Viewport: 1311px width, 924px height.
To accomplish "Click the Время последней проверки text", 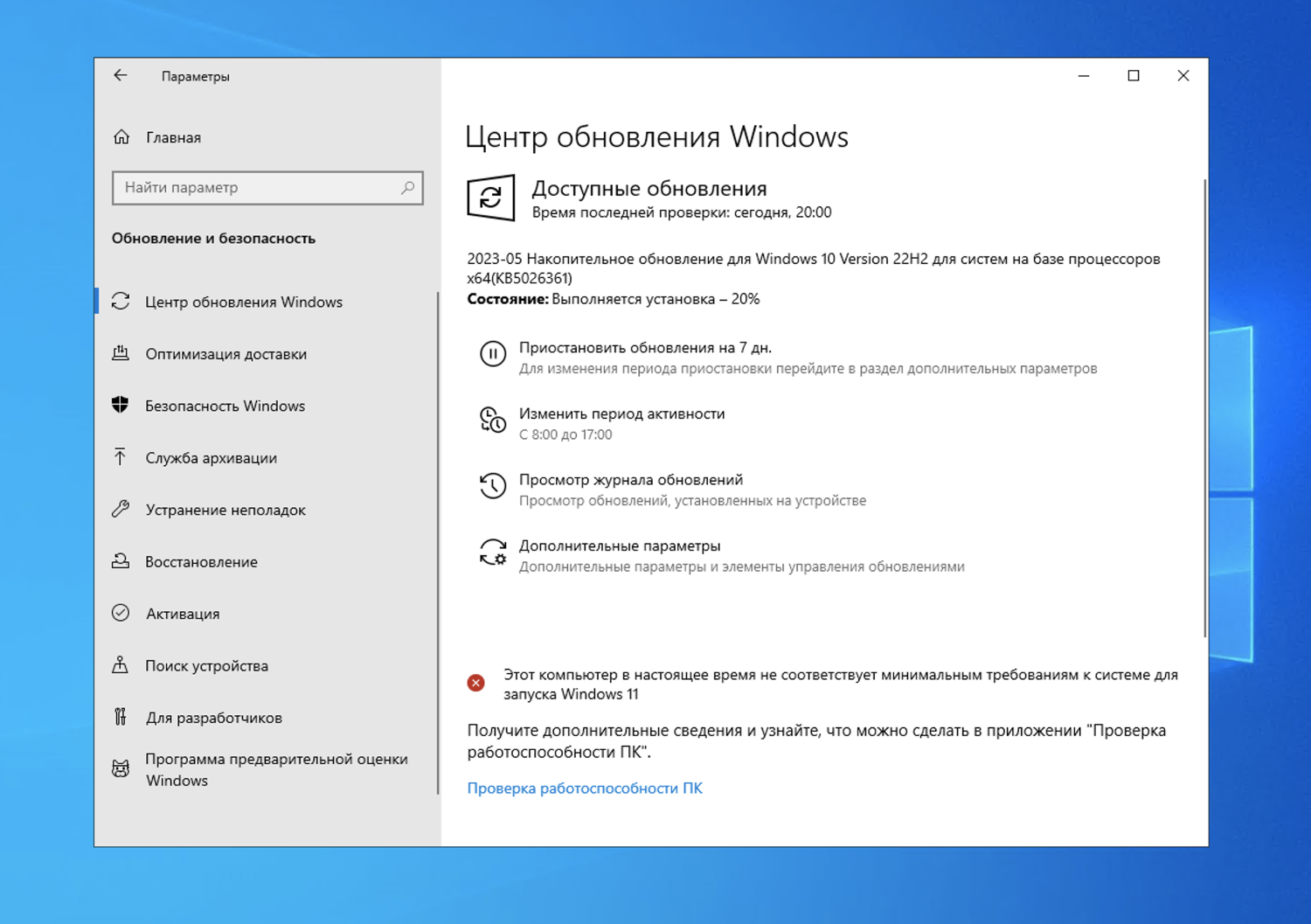I will [x=682, y=212].
